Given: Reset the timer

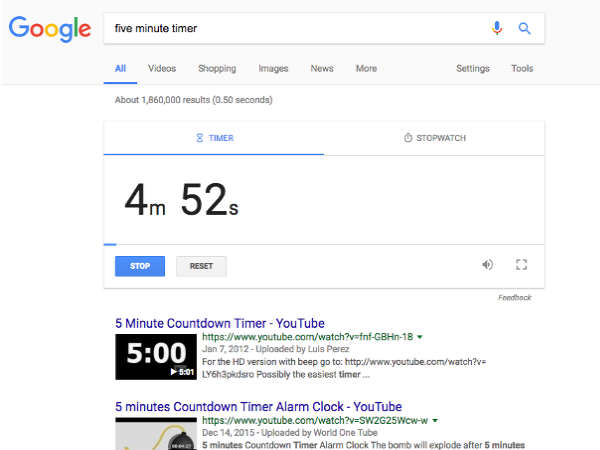Looking at the screenshot, I should pyautogui.click(x=201, y=266).
